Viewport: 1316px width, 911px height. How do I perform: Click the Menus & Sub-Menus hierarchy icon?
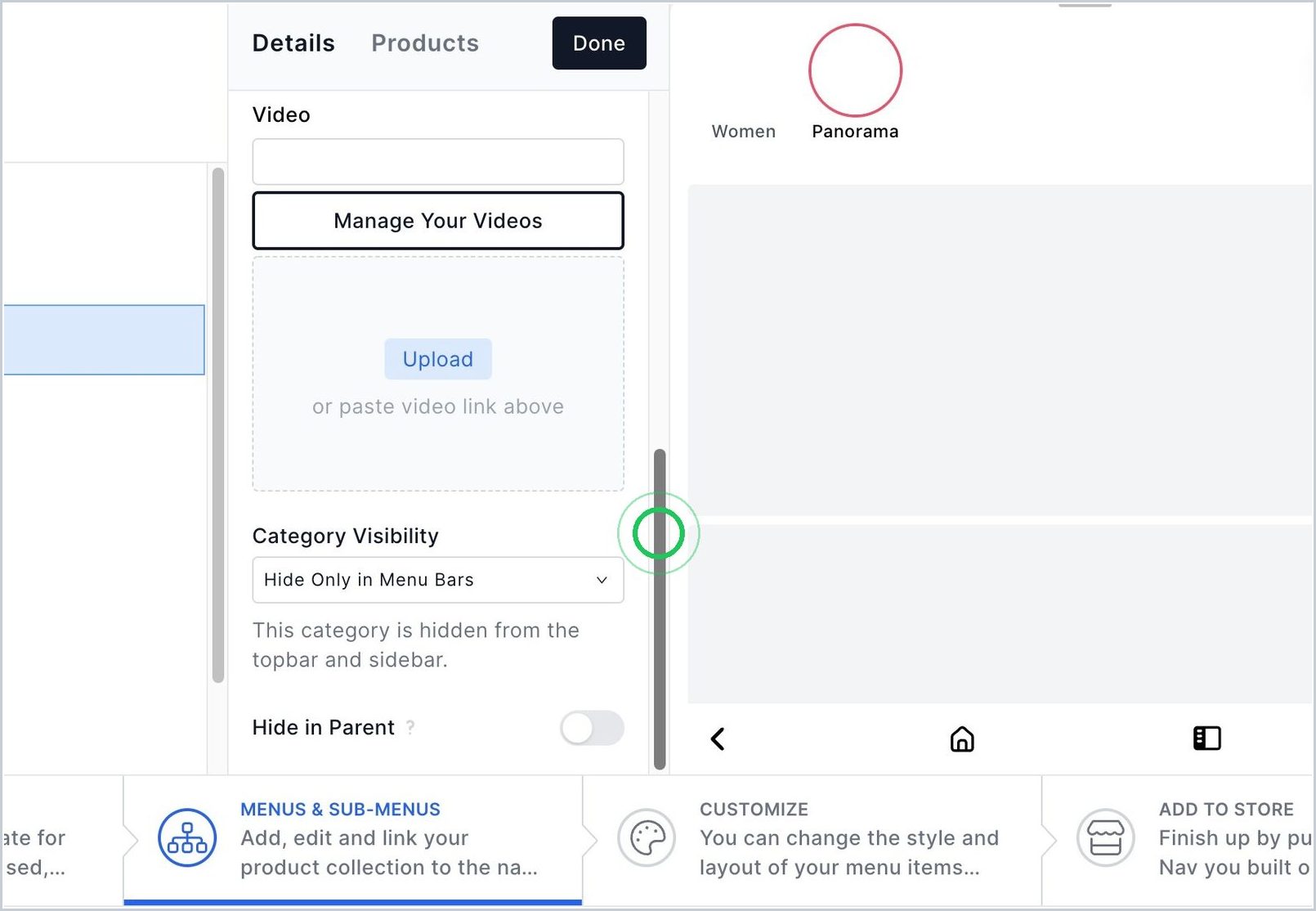(x=187, y=838)
